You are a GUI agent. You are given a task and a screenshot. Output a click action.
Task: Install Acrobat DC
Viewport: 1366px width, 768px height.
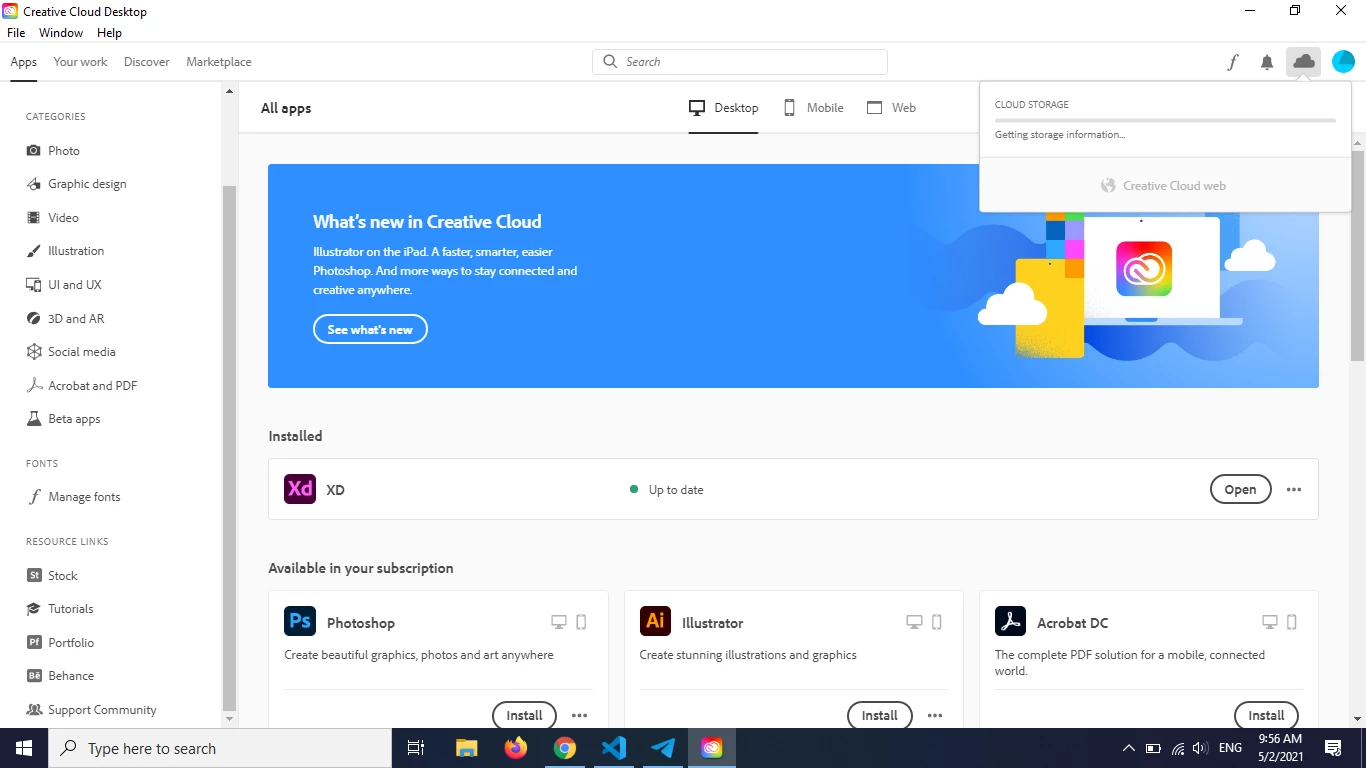point(1266,715)
